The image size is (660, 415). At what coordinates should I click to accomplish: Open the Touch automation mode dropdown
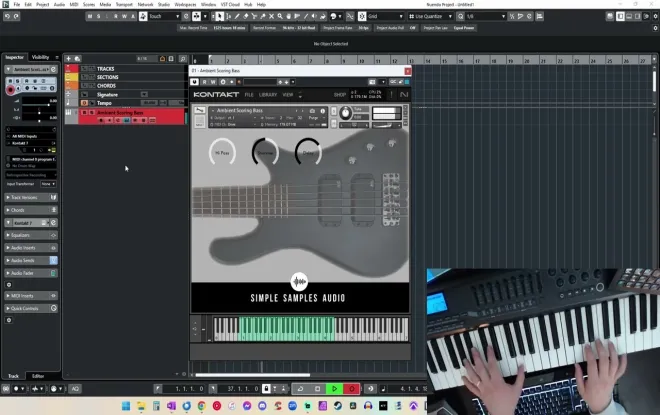pyautogui.click(x=164, y=16)
